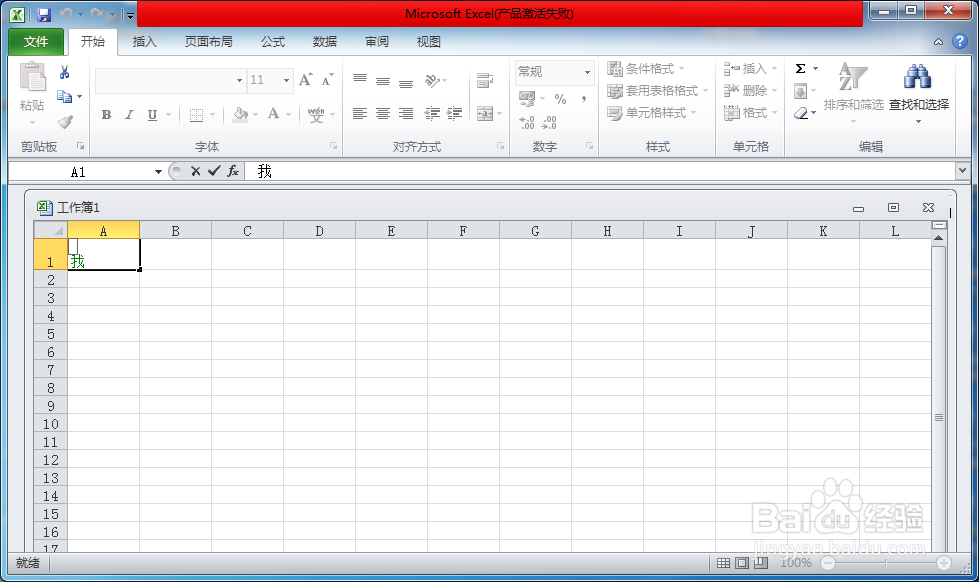Click the Increase Indent icon

[455, 114]
